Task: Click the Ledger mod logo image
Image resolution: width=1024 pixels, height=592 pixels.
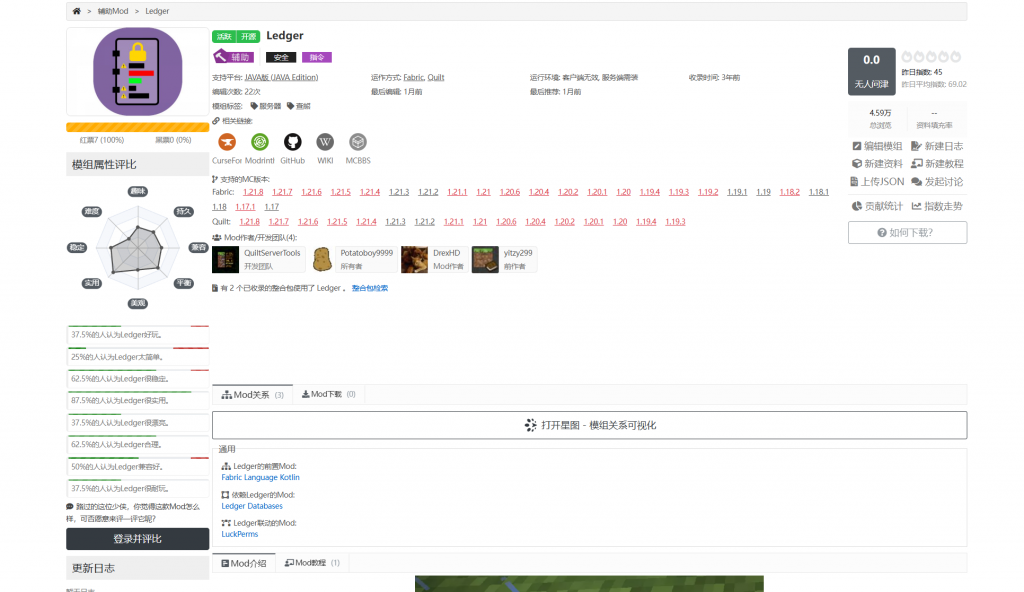Action: point(138,71)
